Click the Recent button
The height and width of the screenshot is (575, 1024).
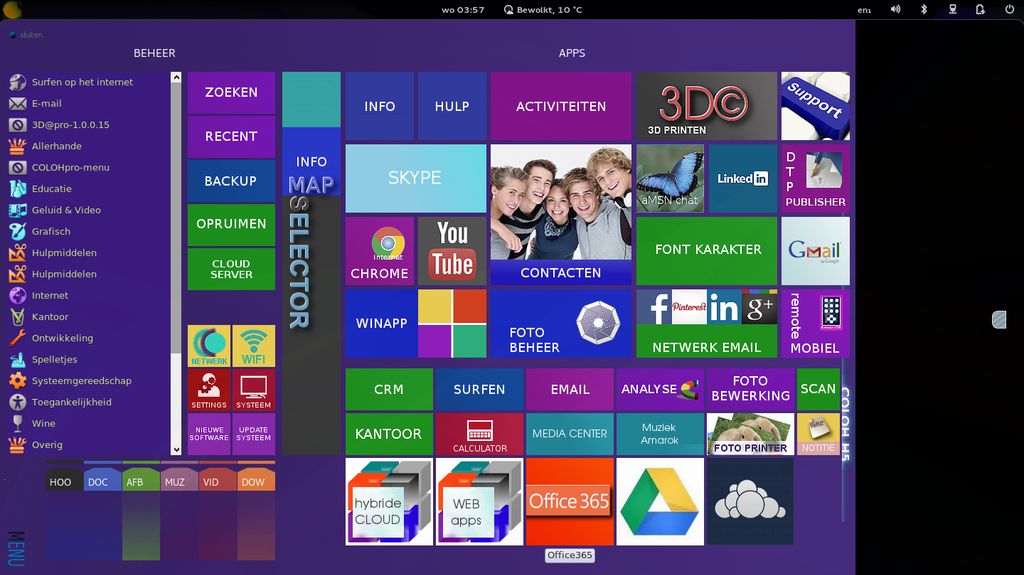(x=231, y=137)
